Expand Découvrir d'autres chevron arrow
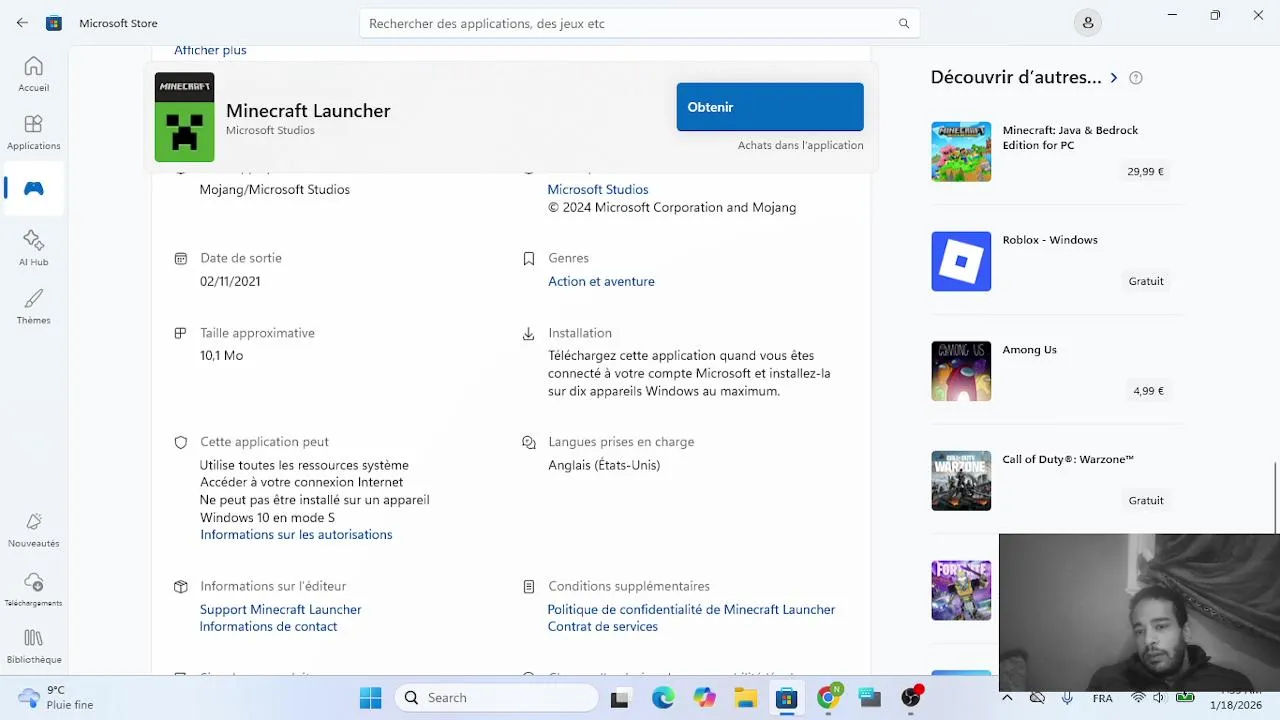This screenshot has width=1280, height=720. point(1113,78)
